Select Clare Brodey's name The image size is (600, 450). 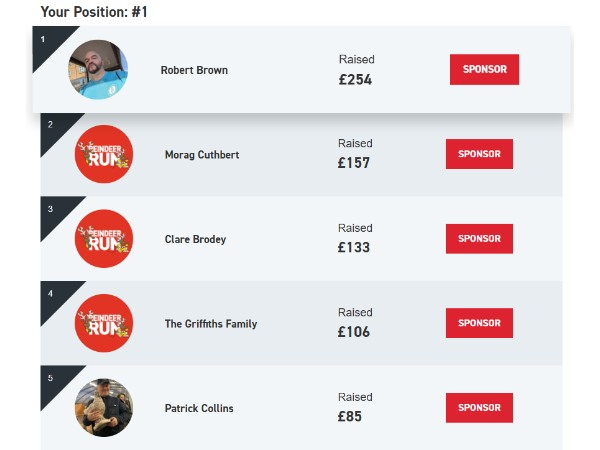point(195,240)
